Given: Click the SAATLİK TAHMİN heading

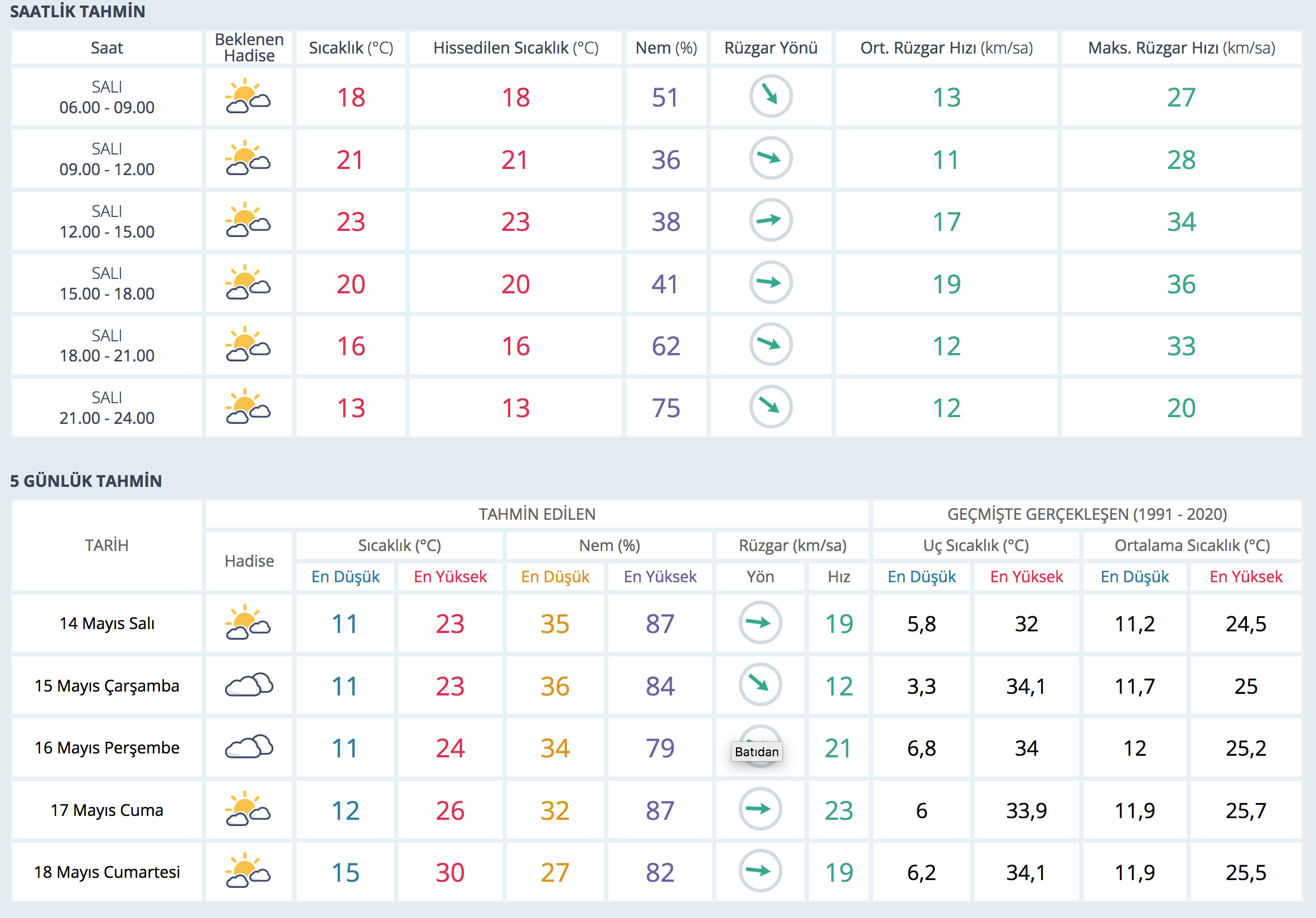Looking at the screenshot, I should coord(78,12).
